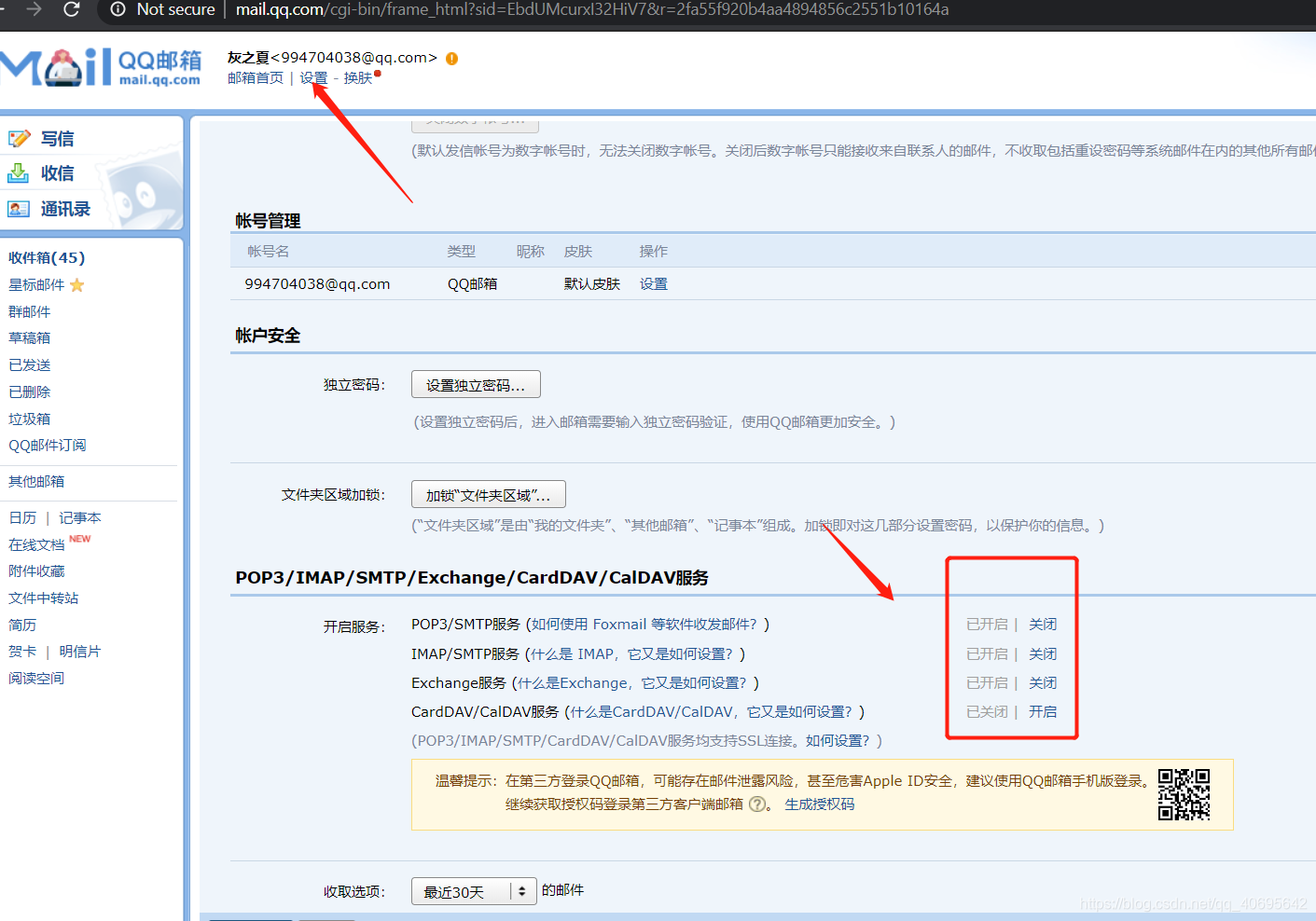
Task: Open 附件收藏 in the sidebar
Action: coord(36,571)
